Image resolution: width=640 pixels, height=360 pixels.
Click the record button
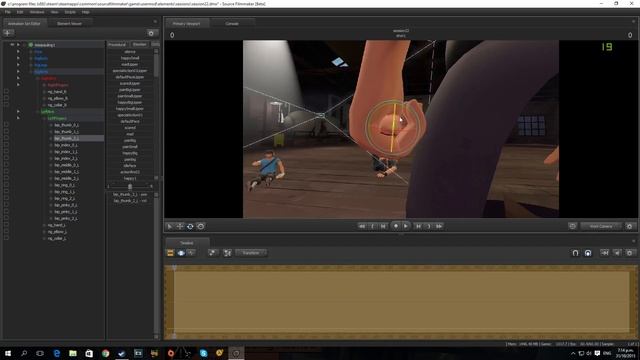pos(396,226)
